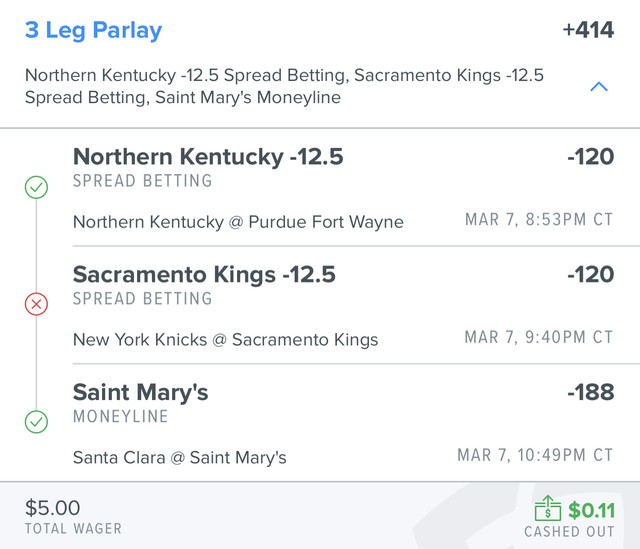Click the green check icon for Saint Mary's
640x549 pixels.
coord(36,422)
